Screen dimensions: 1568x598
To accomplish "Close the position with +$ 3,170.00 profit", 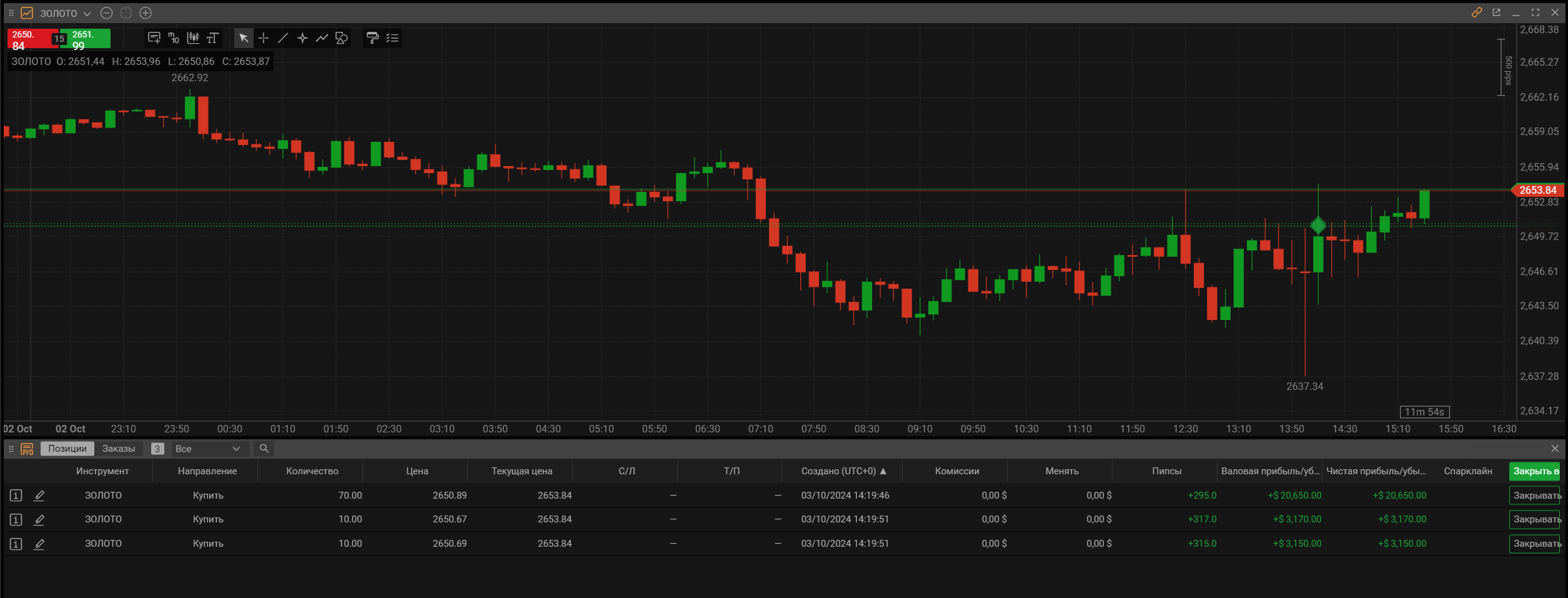I will click(x=1536, y=519).
